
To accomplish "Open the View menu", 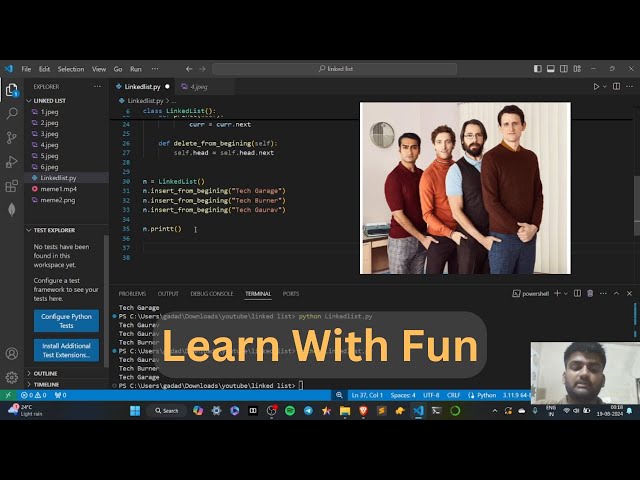I will point(99,69).
